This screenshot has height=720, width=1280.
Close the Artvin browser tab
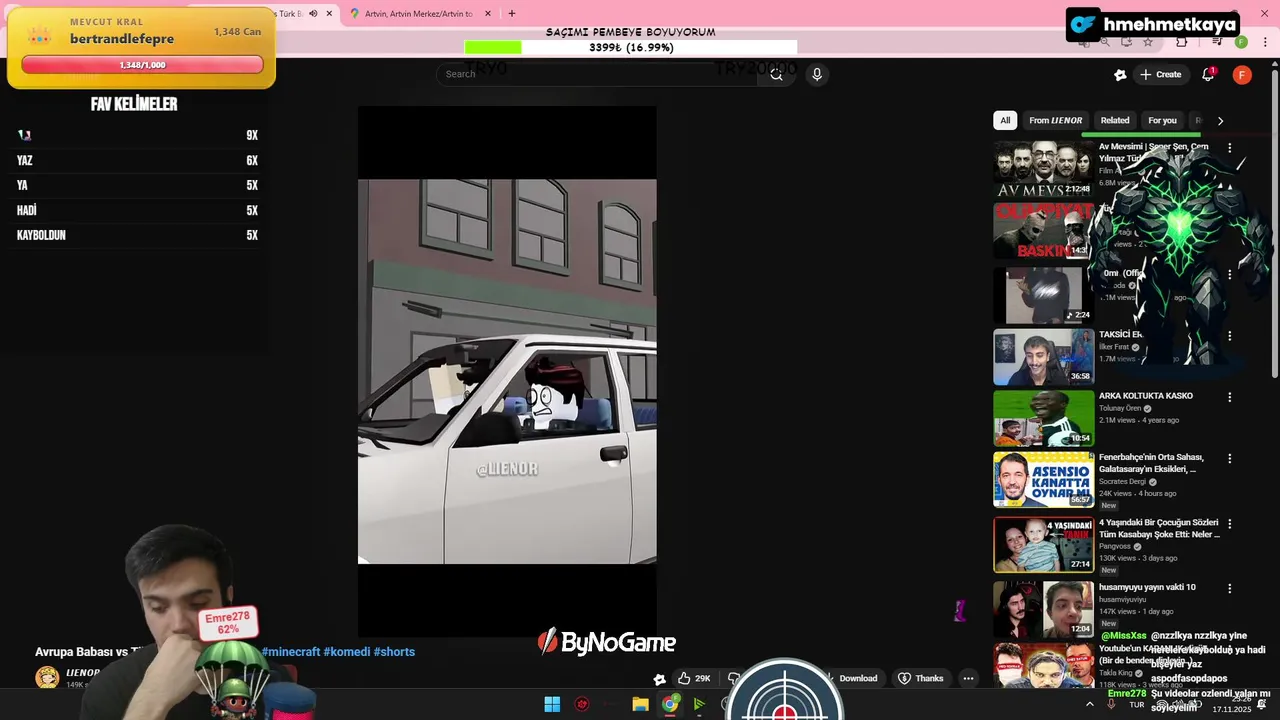[488, 14]
